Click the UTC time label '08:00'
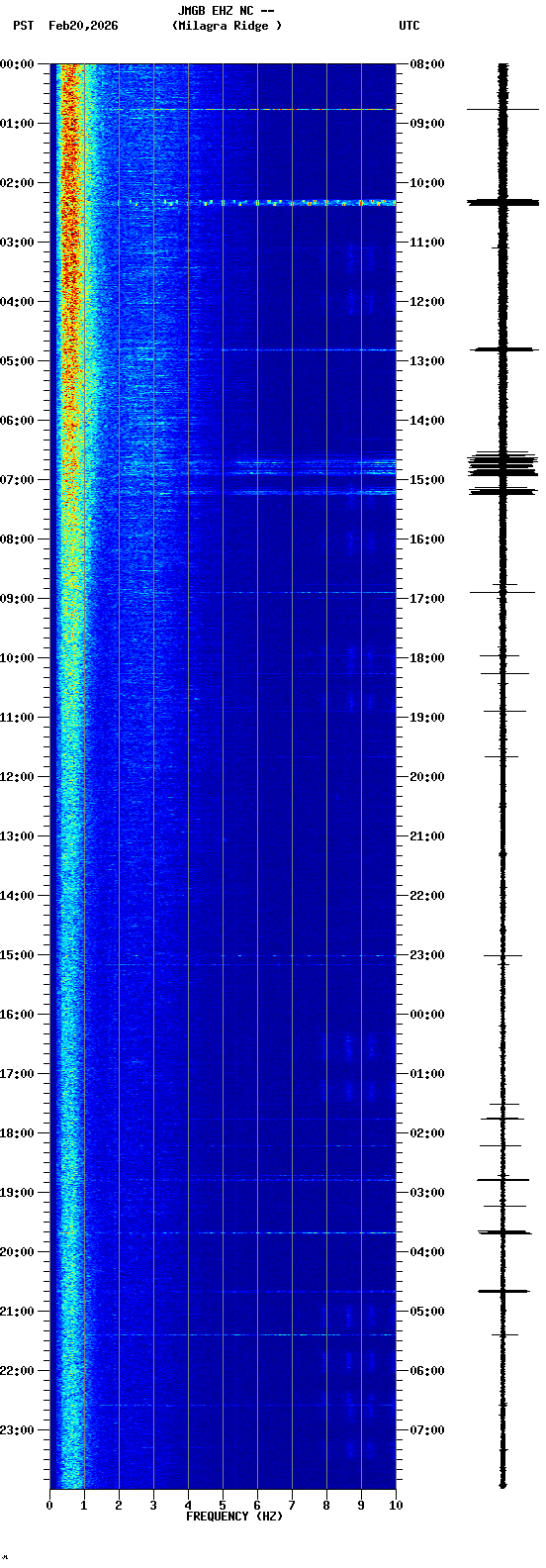The height and width of the screenshot is (1568, 546). click(427, 64)
